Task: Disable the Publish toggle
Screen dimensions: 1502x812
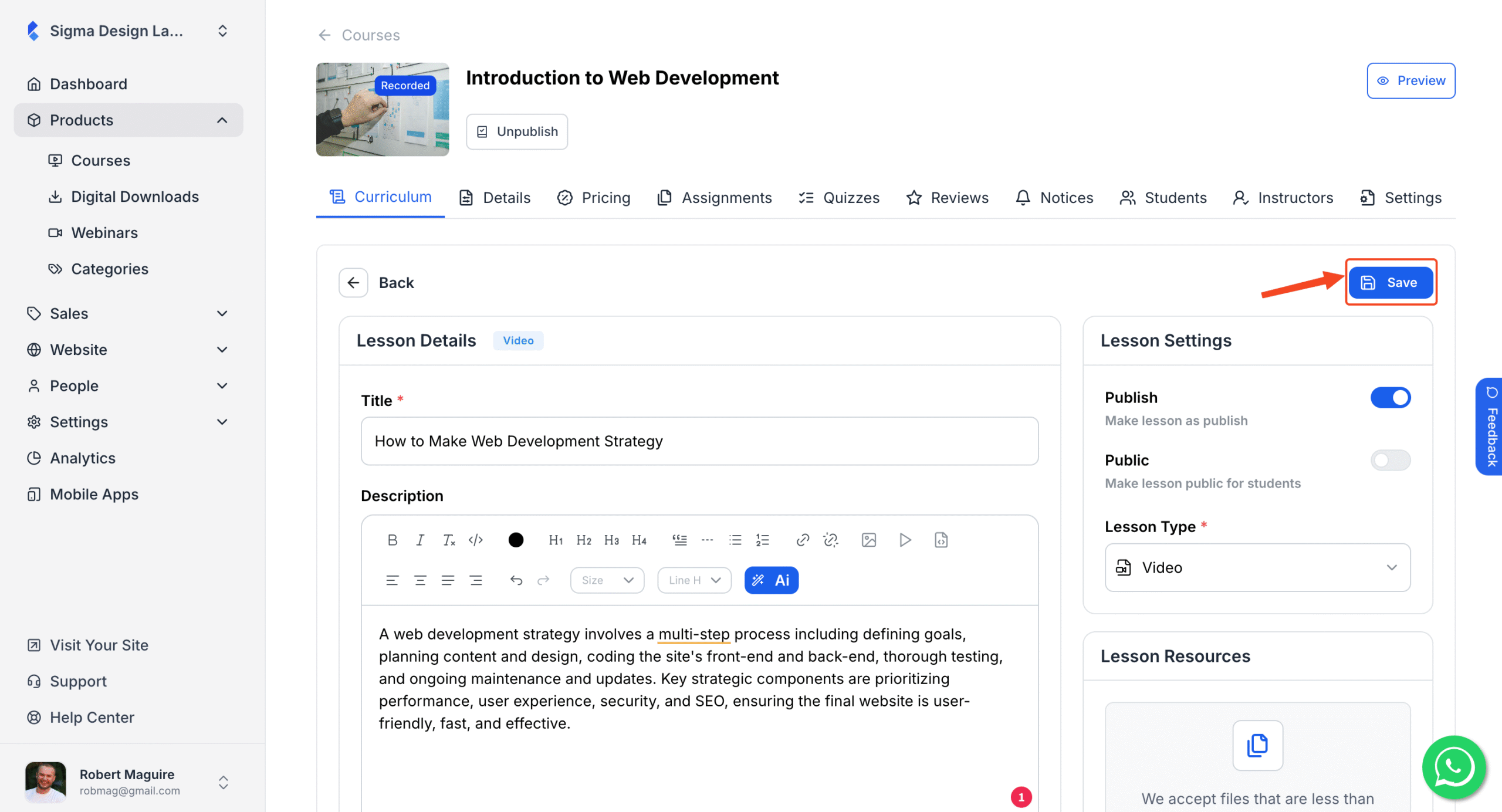Action: pyautogui.click(x=1390, y=397)
